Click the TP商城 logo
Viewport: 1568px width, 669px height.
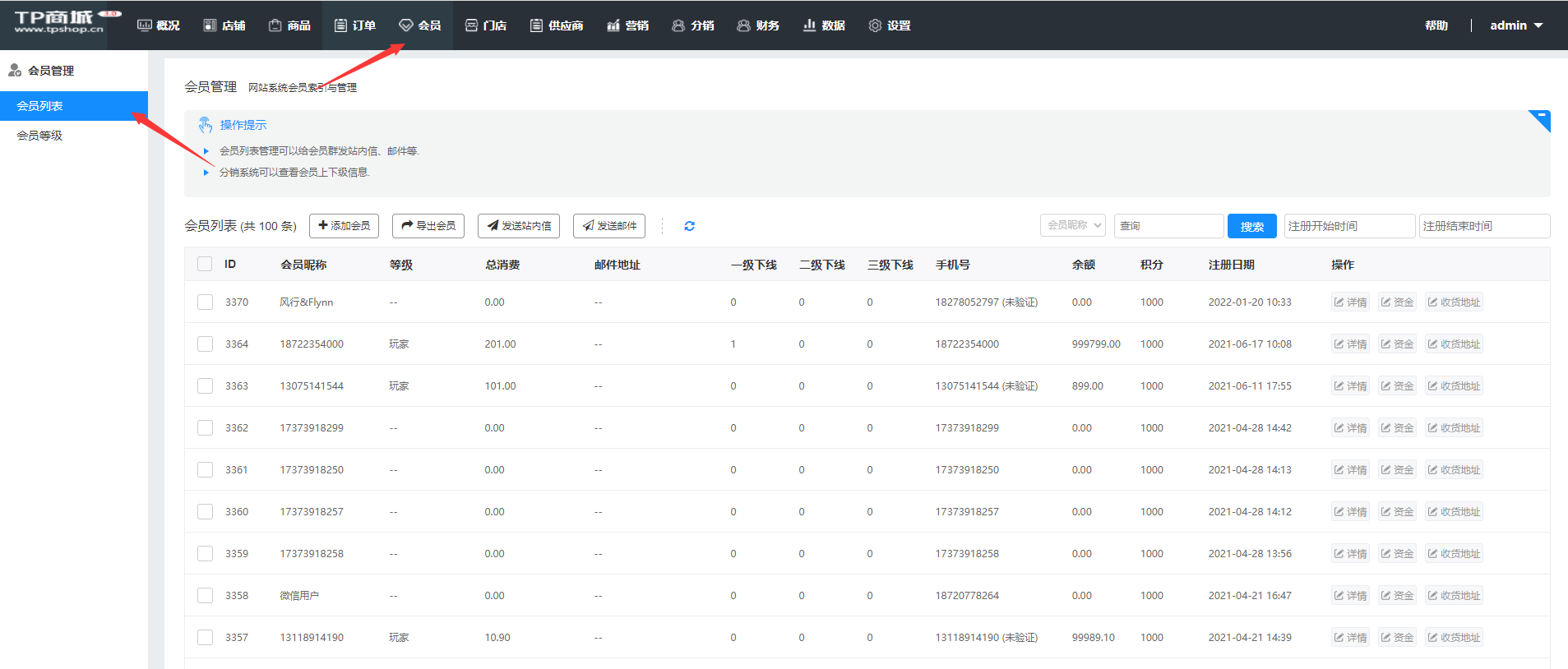tap(60, 22)
